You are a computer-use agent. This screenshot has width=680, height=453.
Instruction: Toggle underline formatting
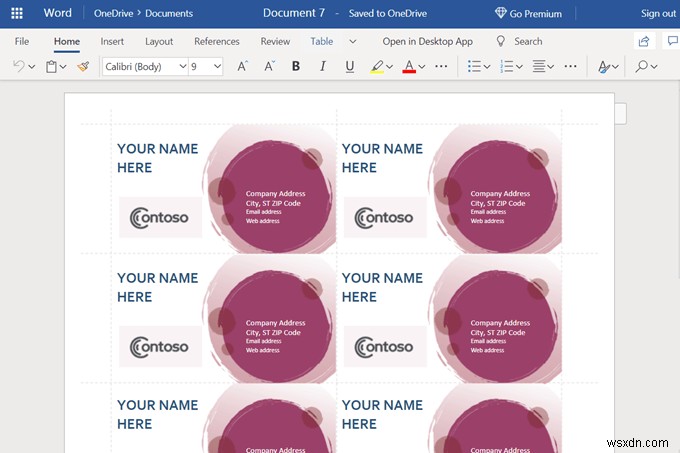pyautogui.click(x=349, y=67)
